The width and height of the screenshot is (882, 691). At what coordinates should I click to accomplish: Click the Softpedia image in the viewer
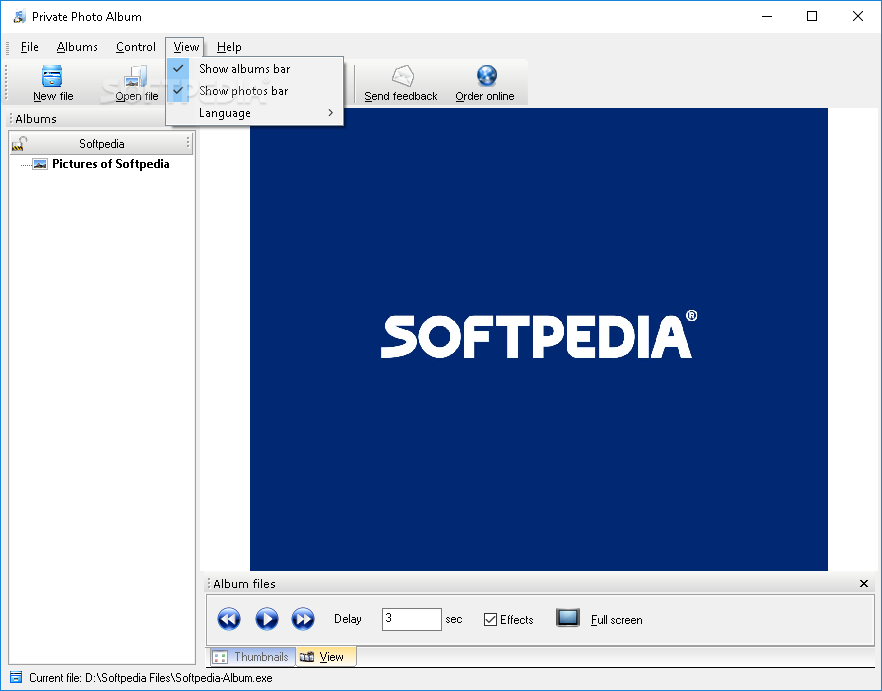click(x=538, y=339)
